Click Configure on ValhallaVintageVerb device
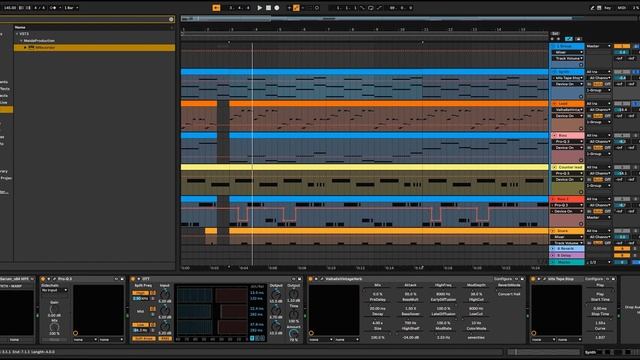 [503, 279]
